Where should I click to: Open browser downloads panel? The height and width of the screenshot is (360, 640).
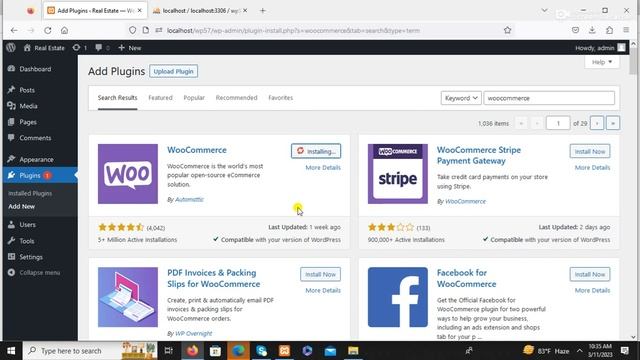(x=592, y=30)
